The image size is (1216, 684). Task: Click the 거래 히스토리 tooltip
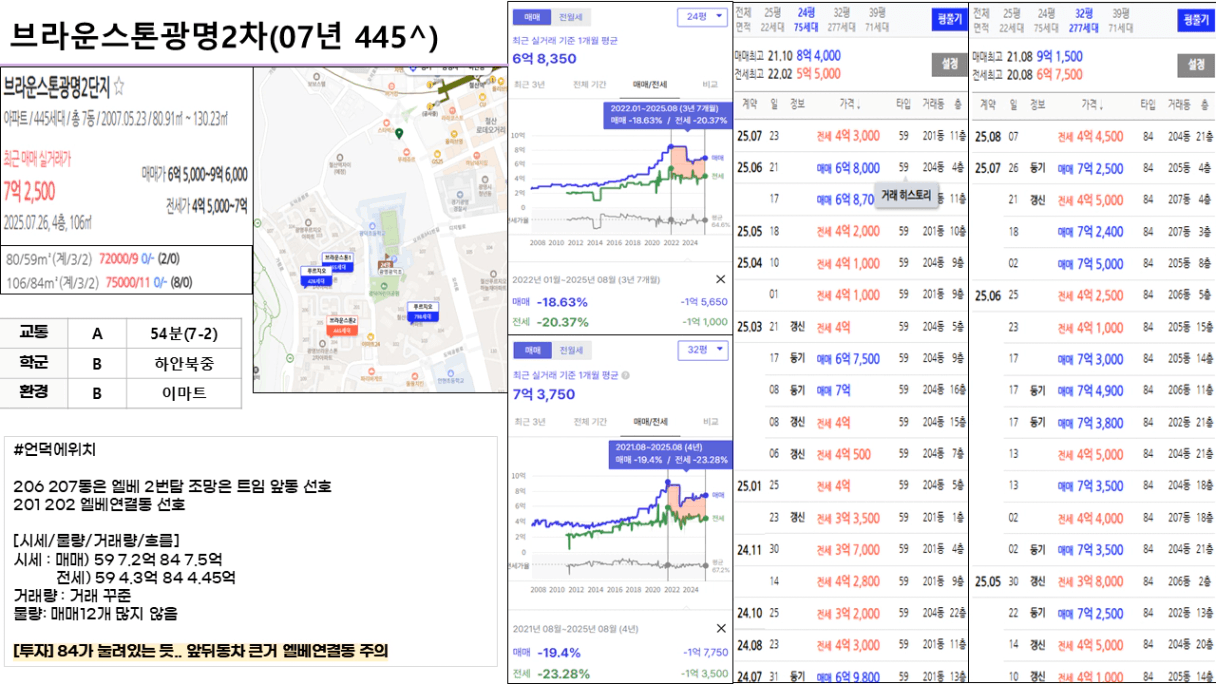click(907, 196)
